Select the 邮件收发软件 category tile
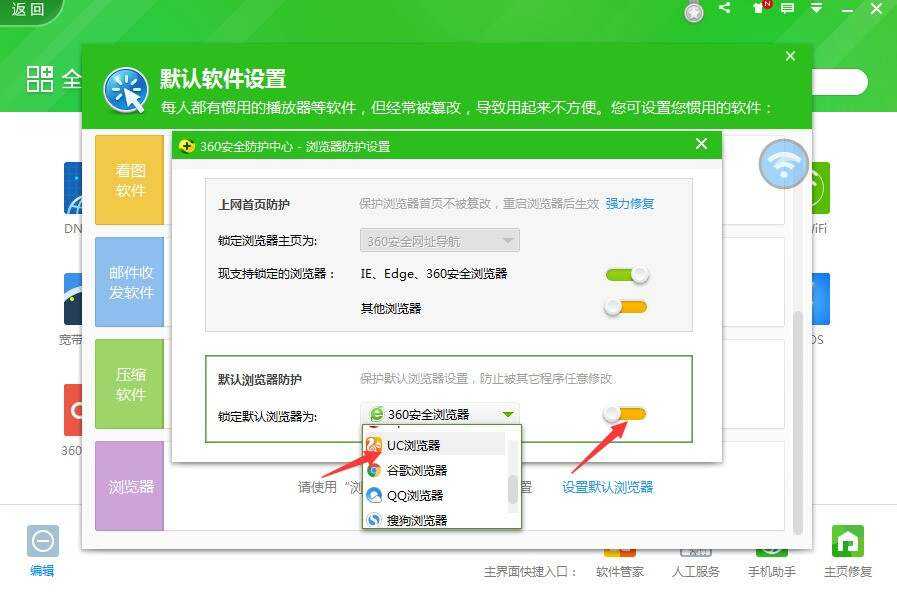The image size is (897, 596). [x=130, y=281]
